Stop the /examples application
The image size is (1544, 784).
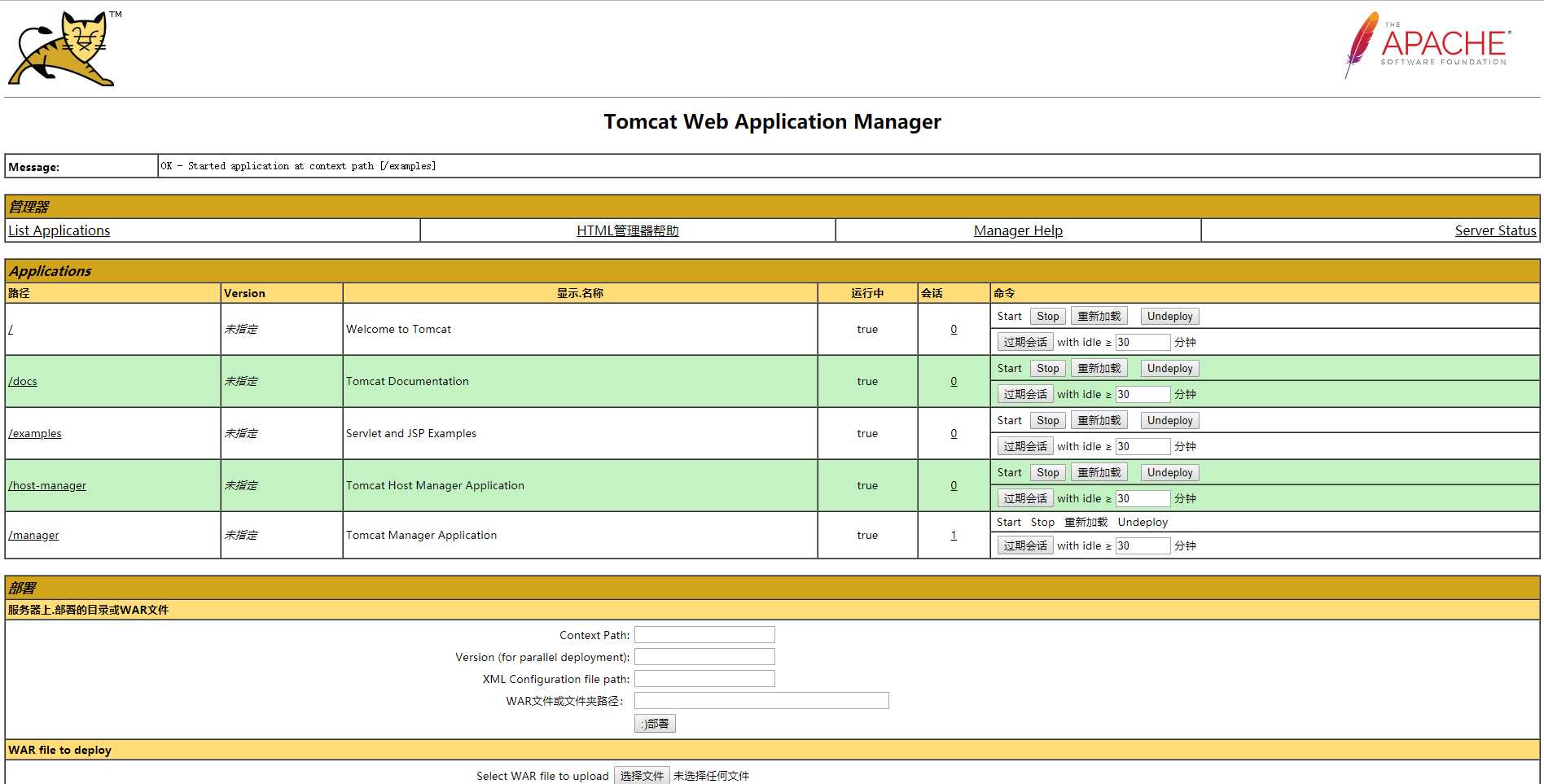click(1047, 420)
